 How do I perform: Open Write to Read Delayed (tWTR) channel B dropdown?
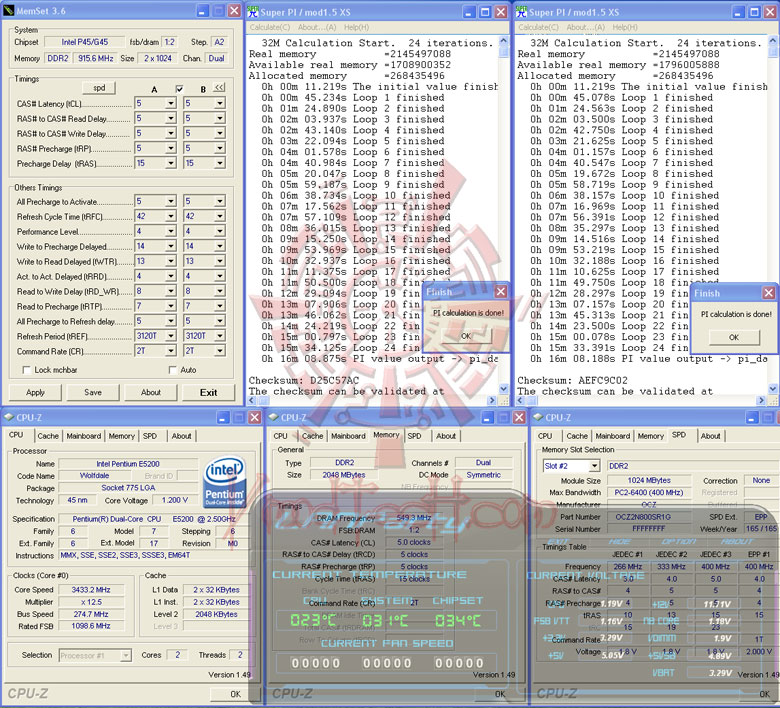[219, 261]
